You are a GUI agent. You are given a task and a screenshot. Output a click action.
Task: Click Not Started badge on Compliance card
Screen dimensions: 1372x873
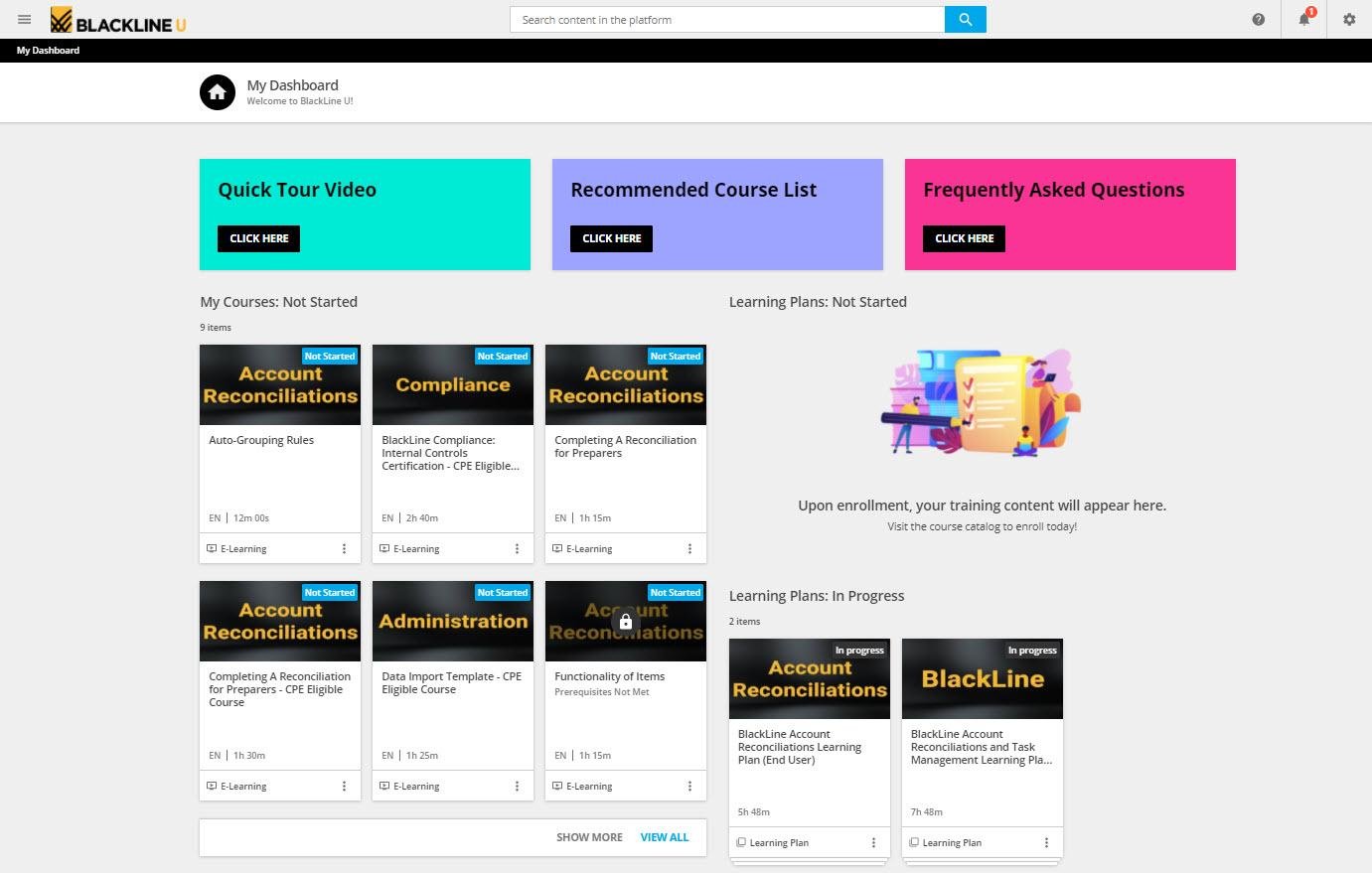(x=503, y=356)
